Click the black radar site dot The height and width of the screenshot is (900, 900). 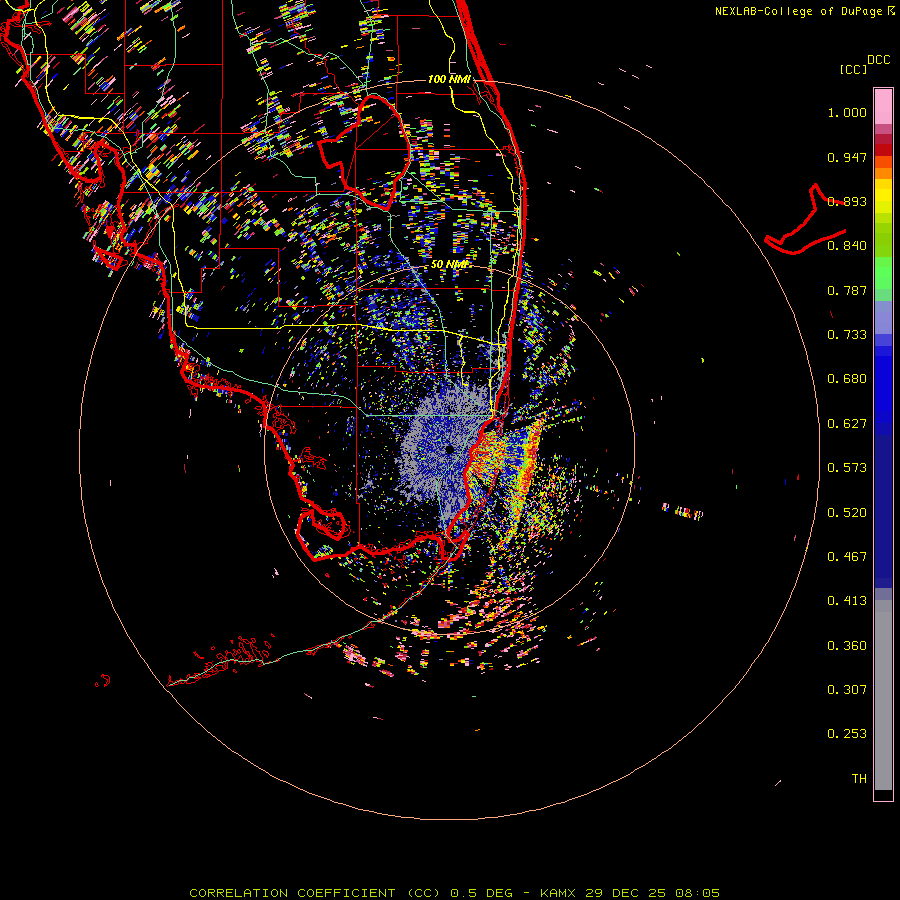pyautogui.click(x=449, y=449)
